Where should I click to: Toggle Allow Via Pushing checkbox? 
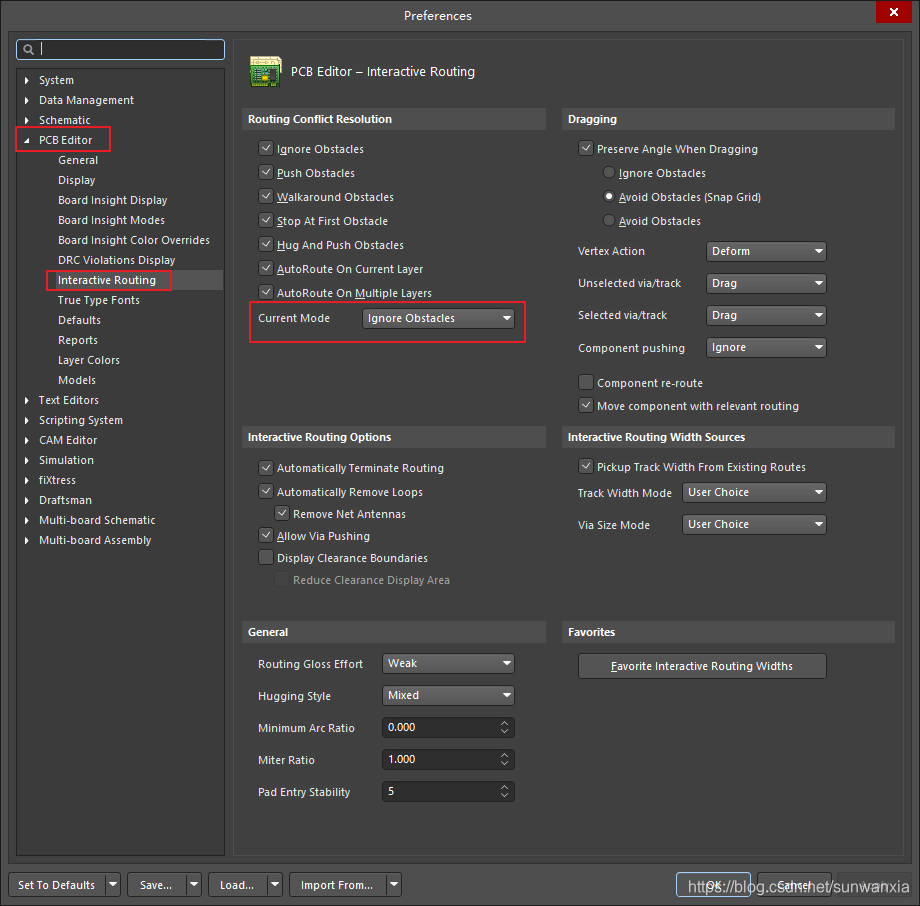click(266, 535)
